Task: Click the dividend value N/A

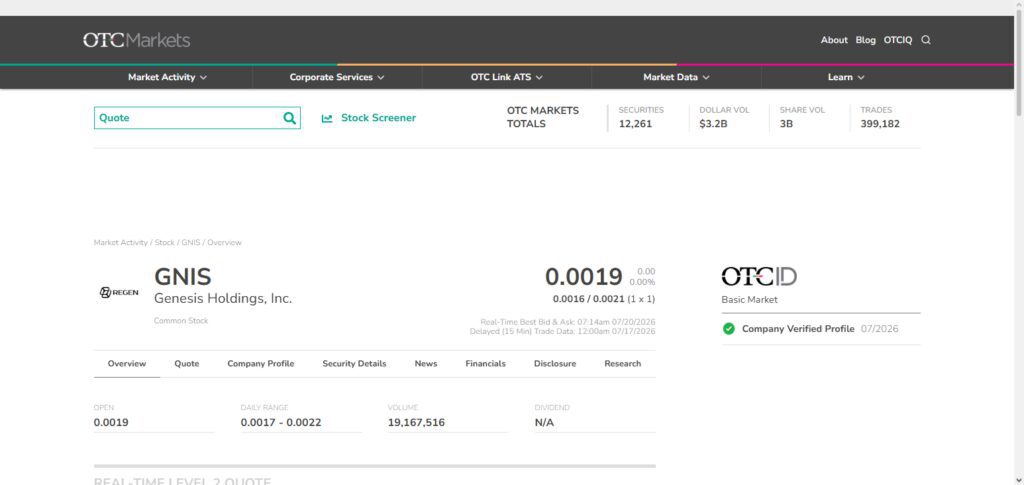Action: [544, 422]
